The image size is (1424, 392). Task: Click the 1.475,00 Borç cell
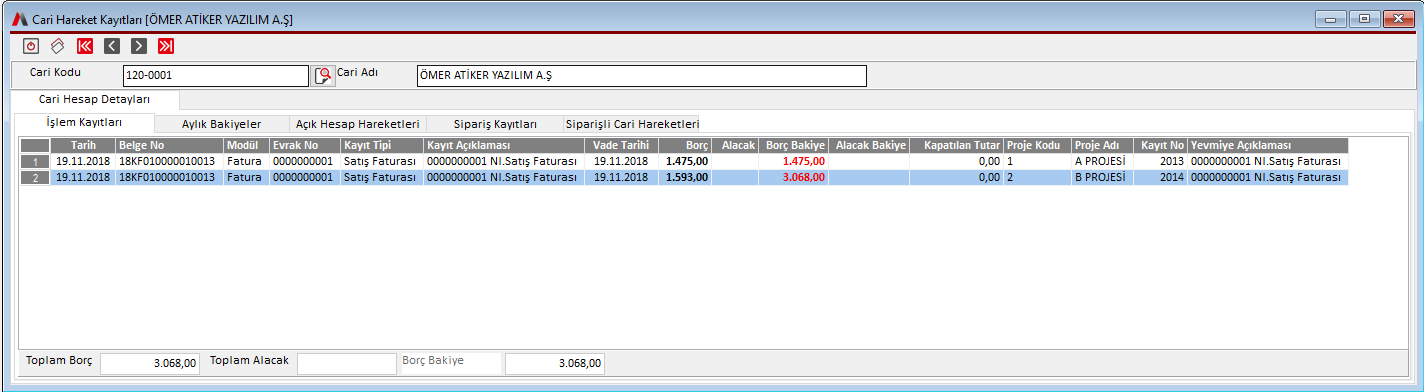(685, 161)
